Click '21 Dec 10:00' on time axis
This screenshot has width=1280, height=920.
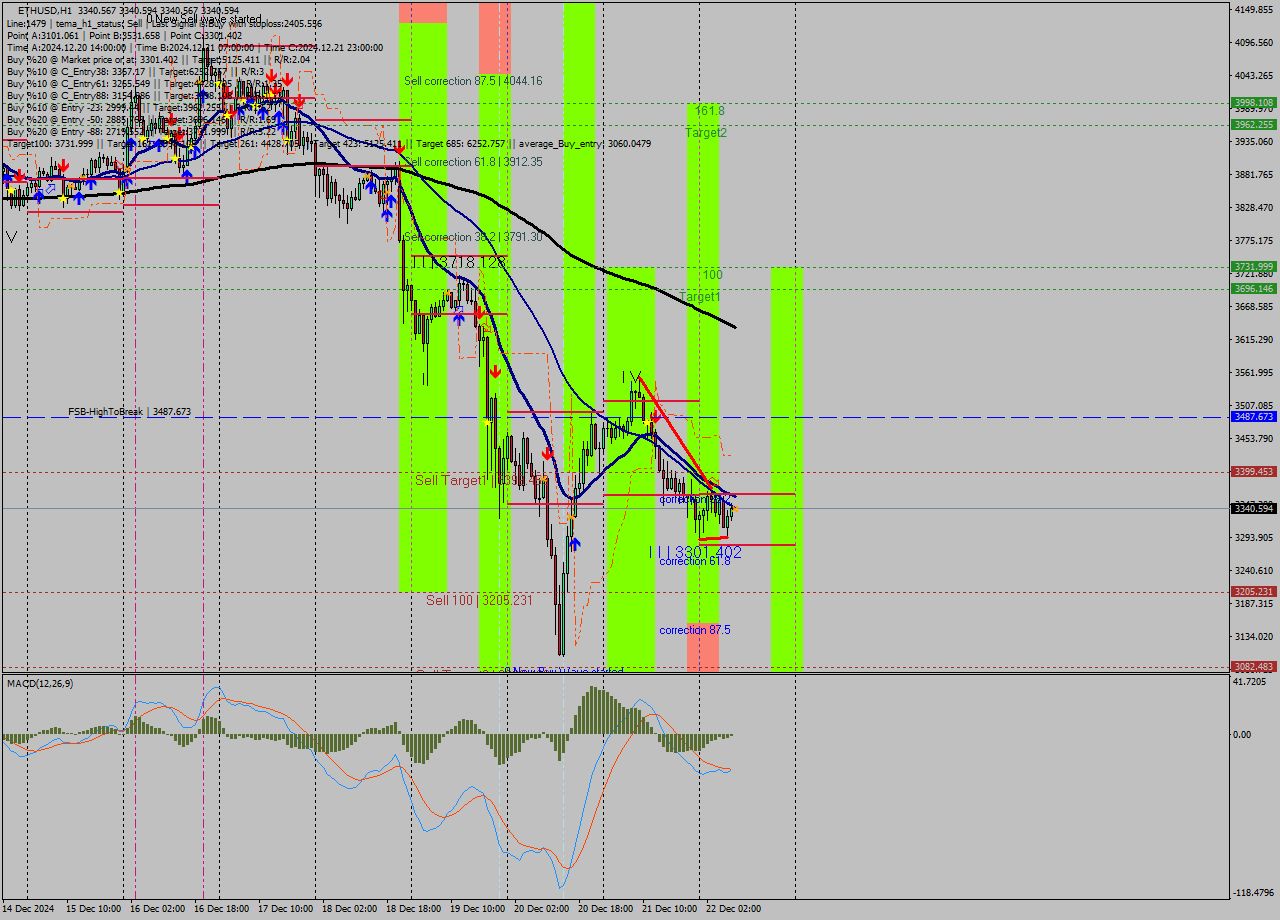tap(670, 909)
